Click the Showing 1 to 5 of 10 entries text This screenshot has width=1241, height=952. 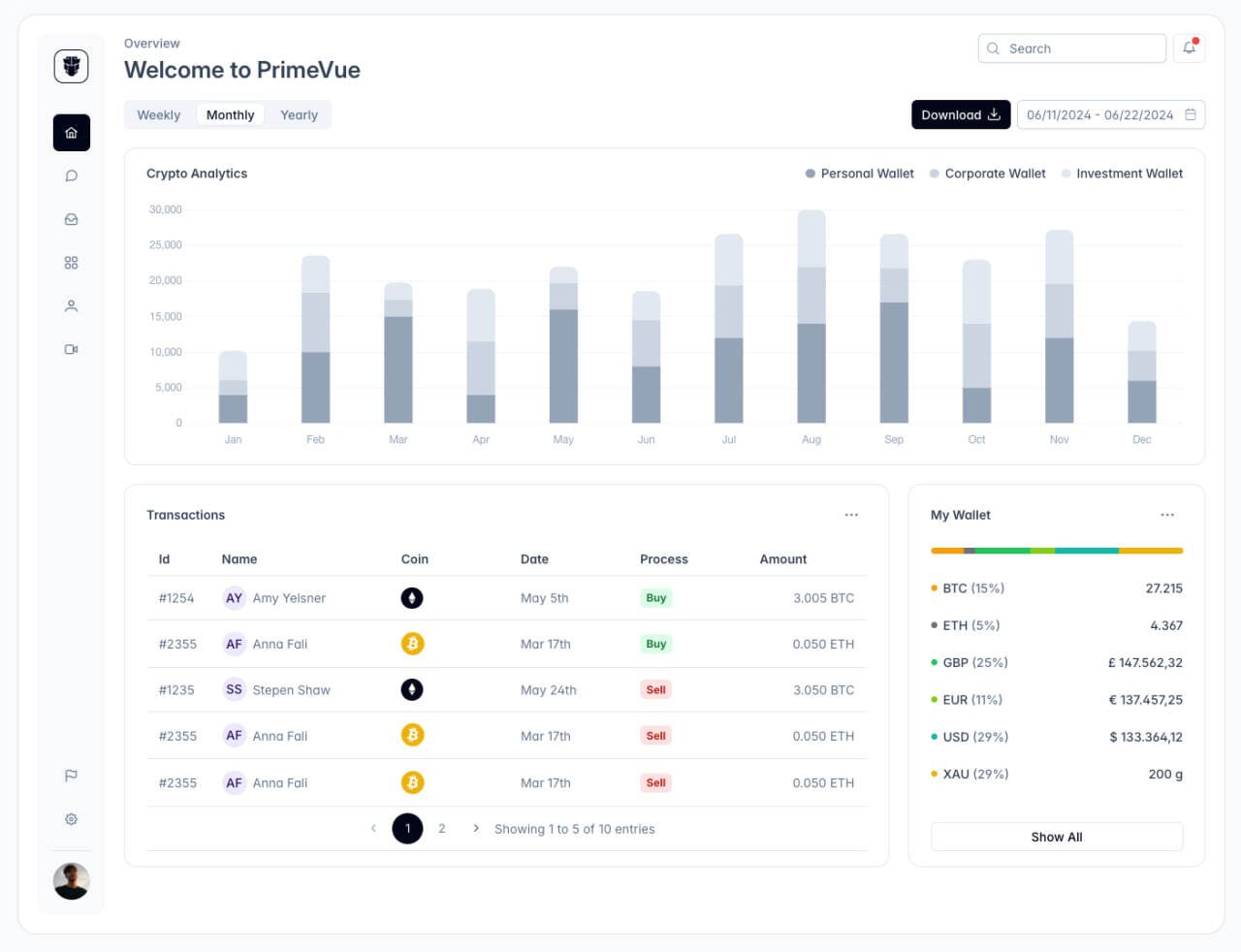[575, 829]
